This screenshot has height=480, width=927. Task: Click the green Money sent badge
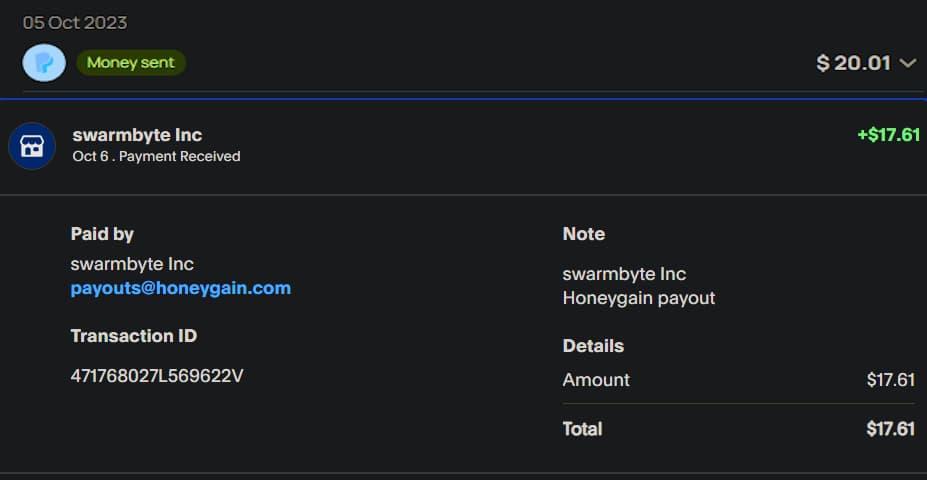pyautogui.click(x=131, y=63)
